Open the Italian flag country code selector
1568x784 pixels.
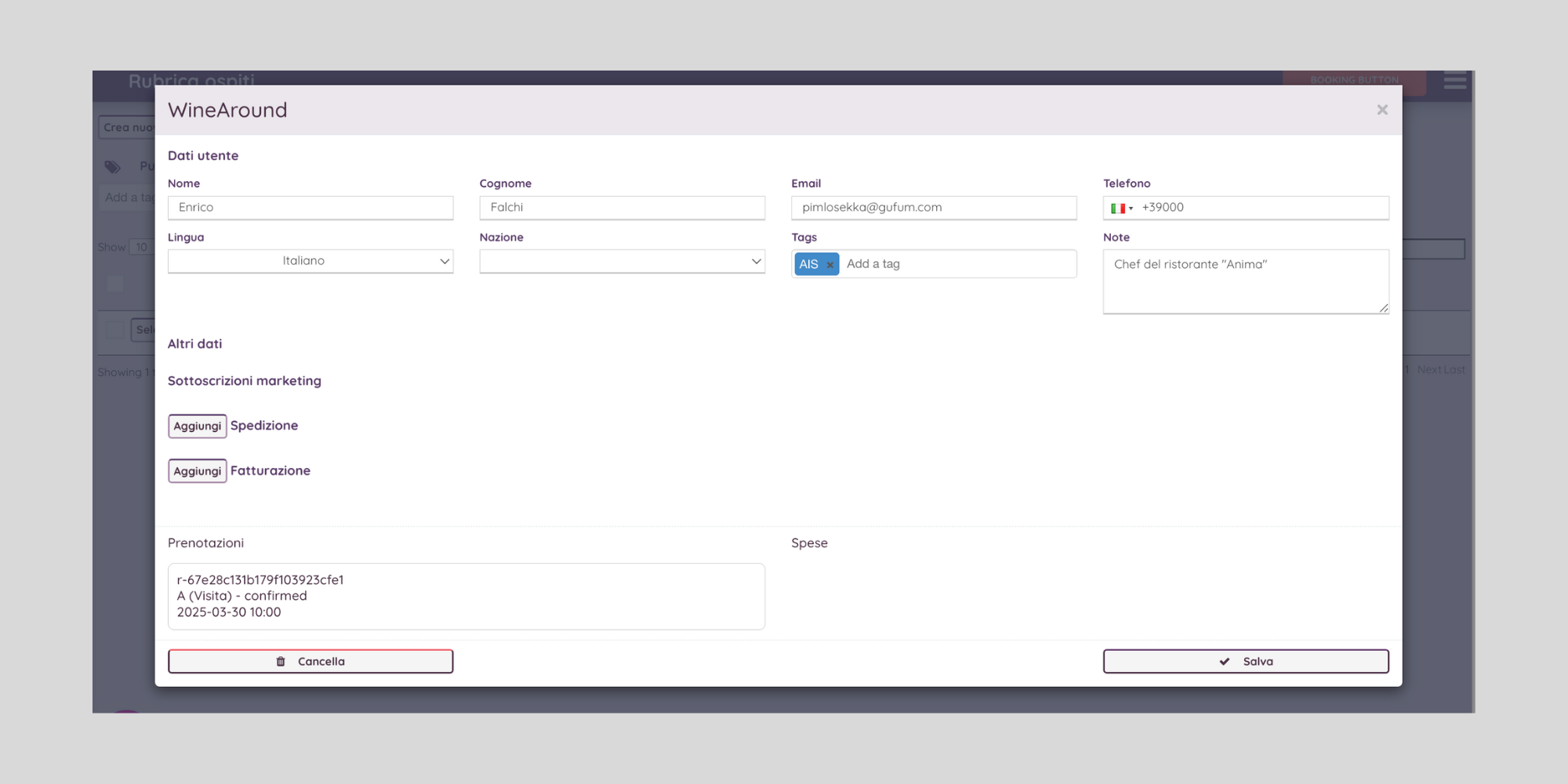coord(1122,208)
